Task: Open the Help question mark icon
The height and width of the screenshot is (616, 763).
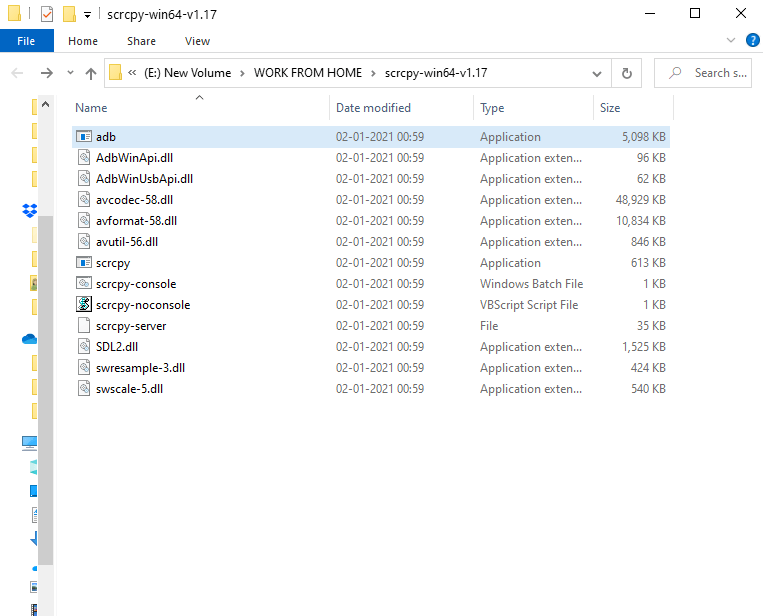Action: (752, 40)
